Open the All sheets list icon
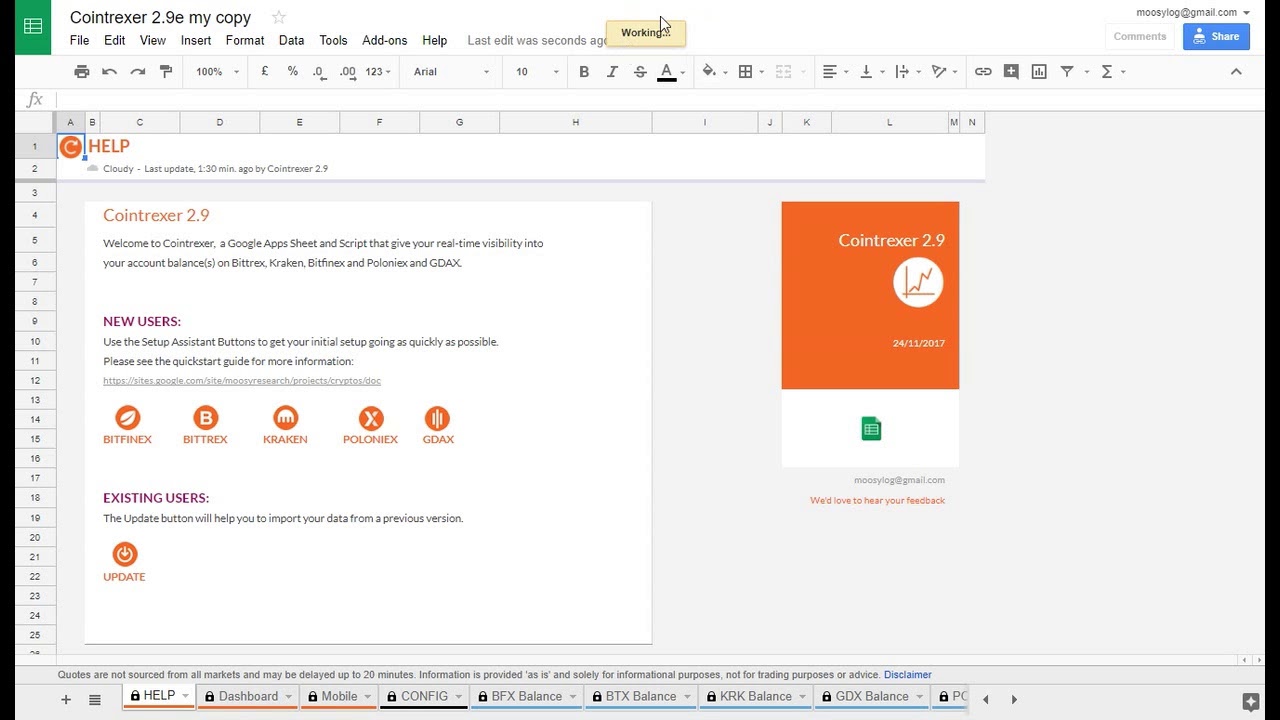 [x=95, y=700]
